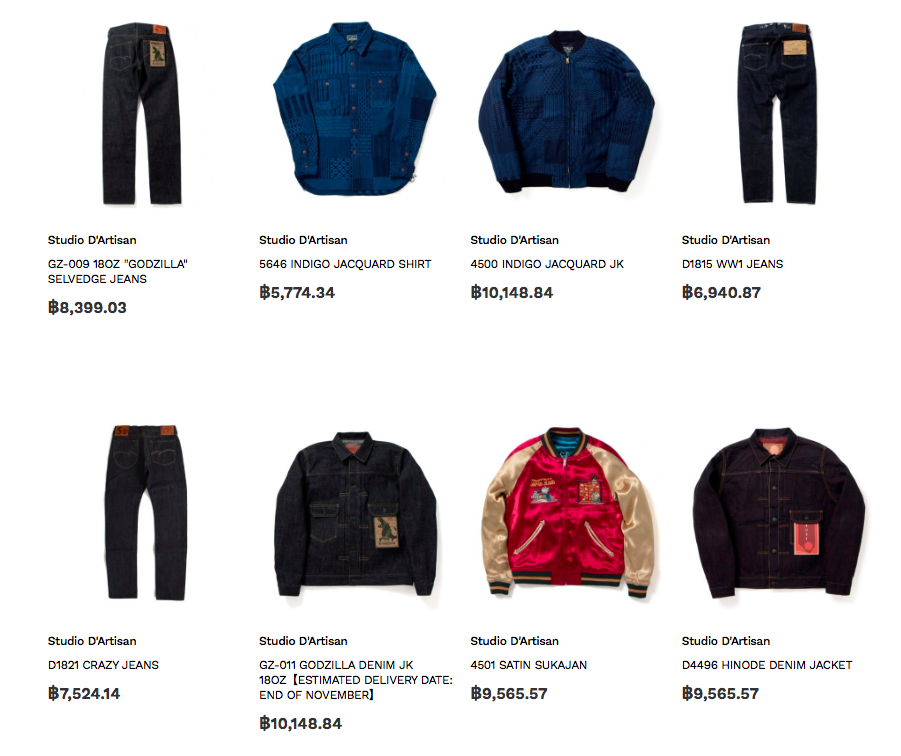Click the ฿6,940.87 price under WW1 jeans

coord(721,293)
